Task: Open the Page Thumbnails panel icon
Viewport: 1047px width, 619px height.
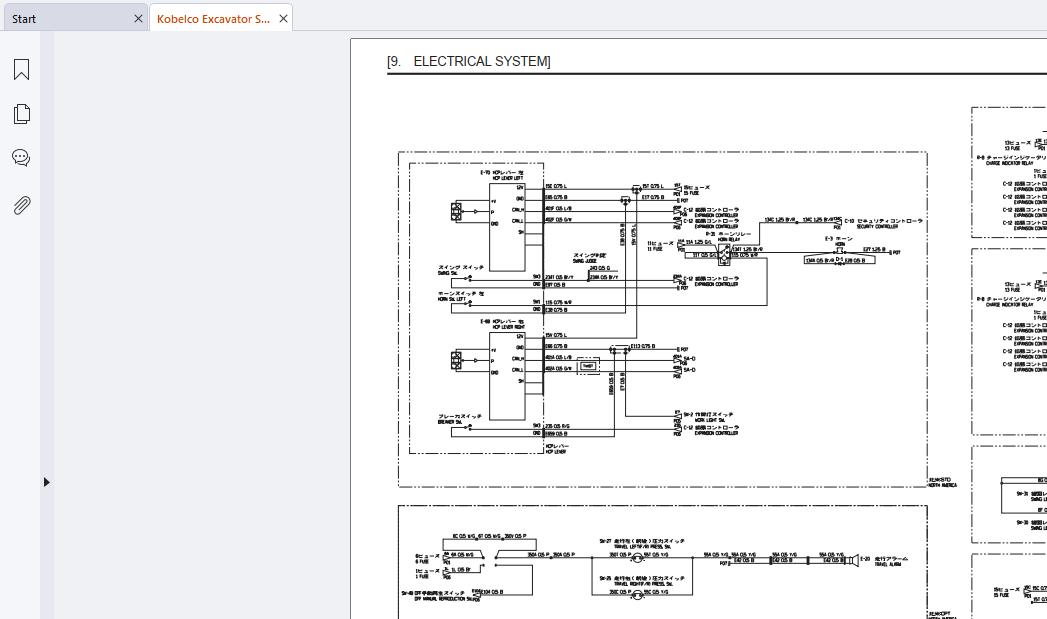Action: [x=21, y=114]
